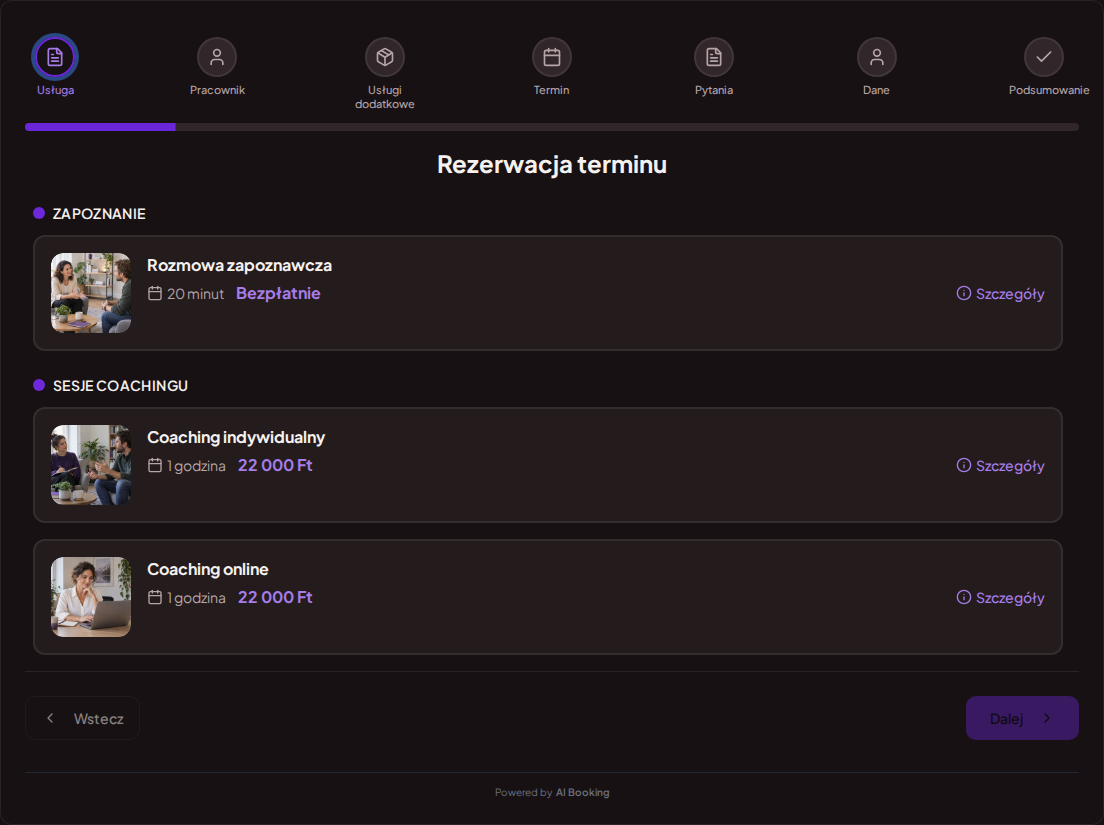
Task: Click the Pracownik step label
Action: pos(217,90)
